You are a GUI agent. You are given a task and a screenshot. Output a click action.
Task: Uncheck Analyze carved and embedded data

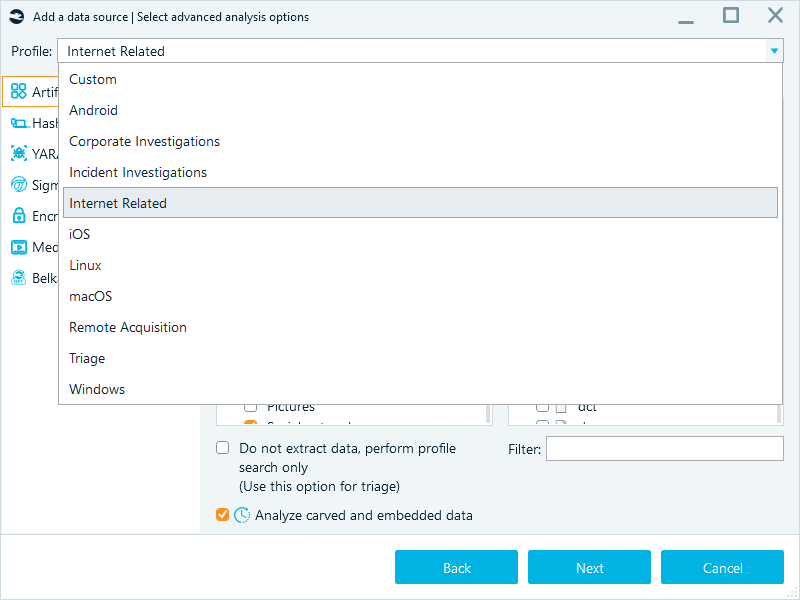coord(222,514)
